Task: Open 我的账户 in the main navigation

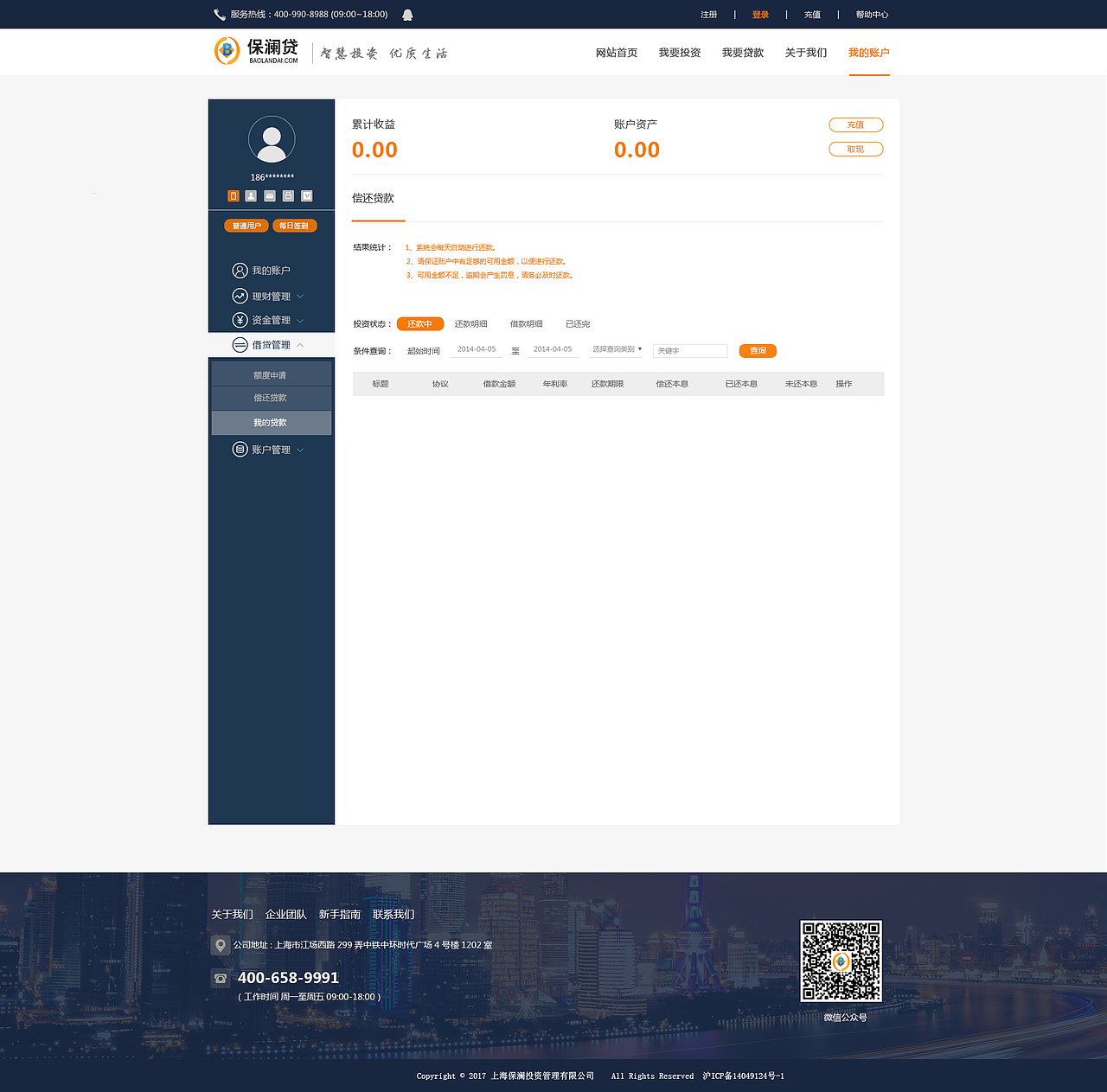Action: [x=869, y=53]
